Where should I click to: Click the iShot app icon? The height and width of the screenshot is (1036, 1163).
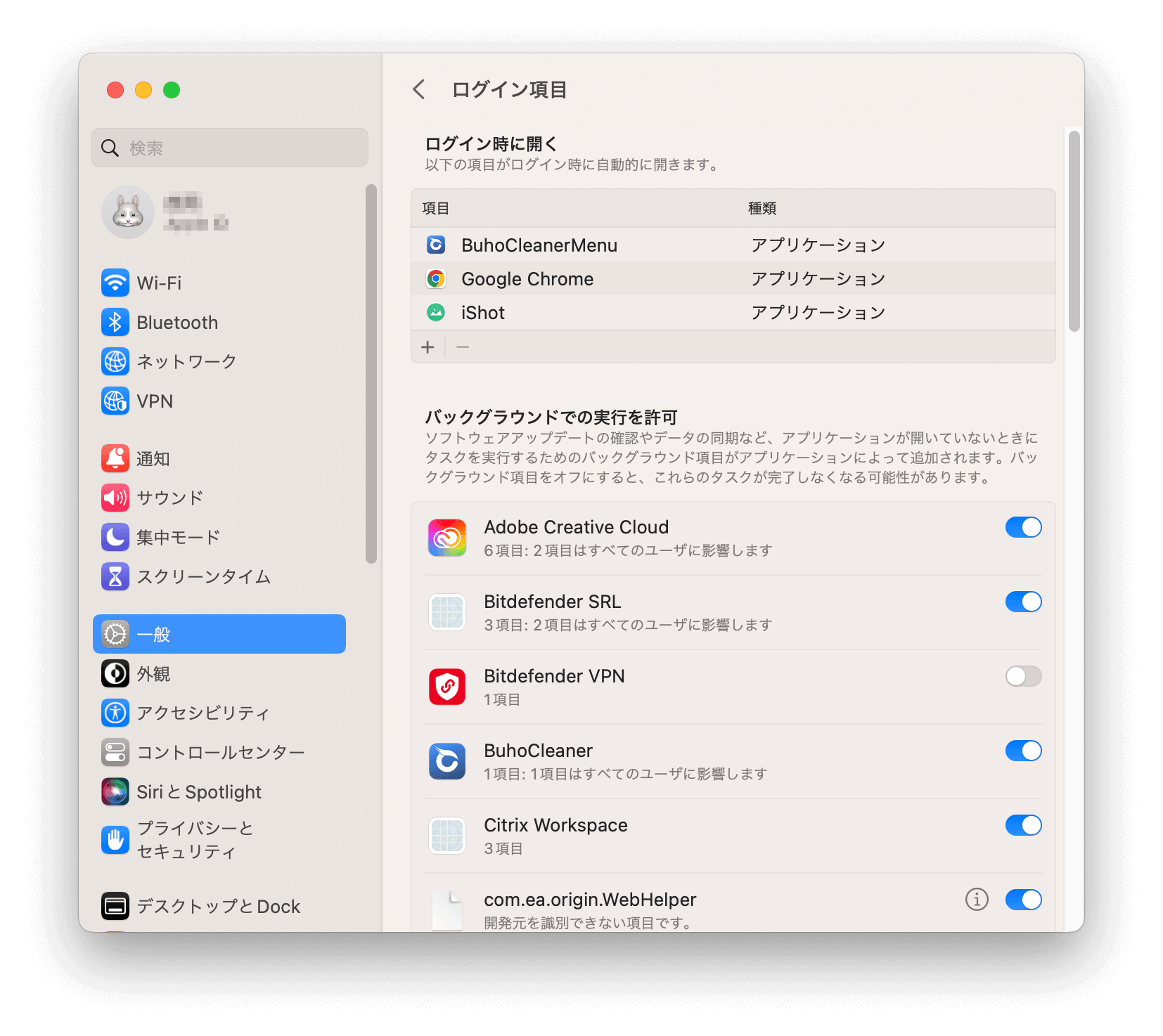coord(436,312)
